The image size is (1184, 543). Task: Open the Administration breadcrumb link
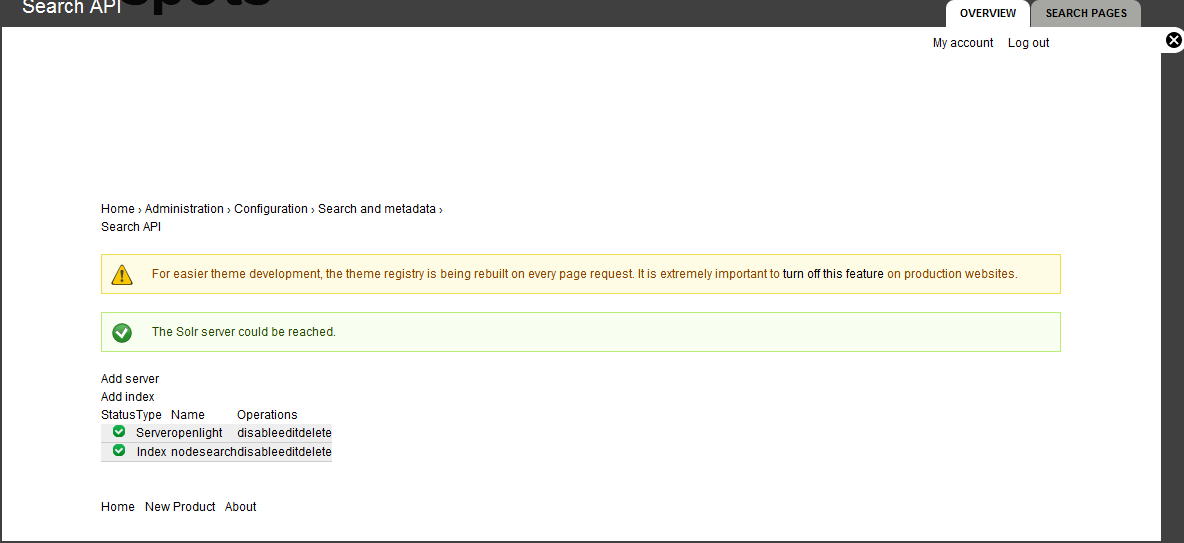(x=184, y=209)
